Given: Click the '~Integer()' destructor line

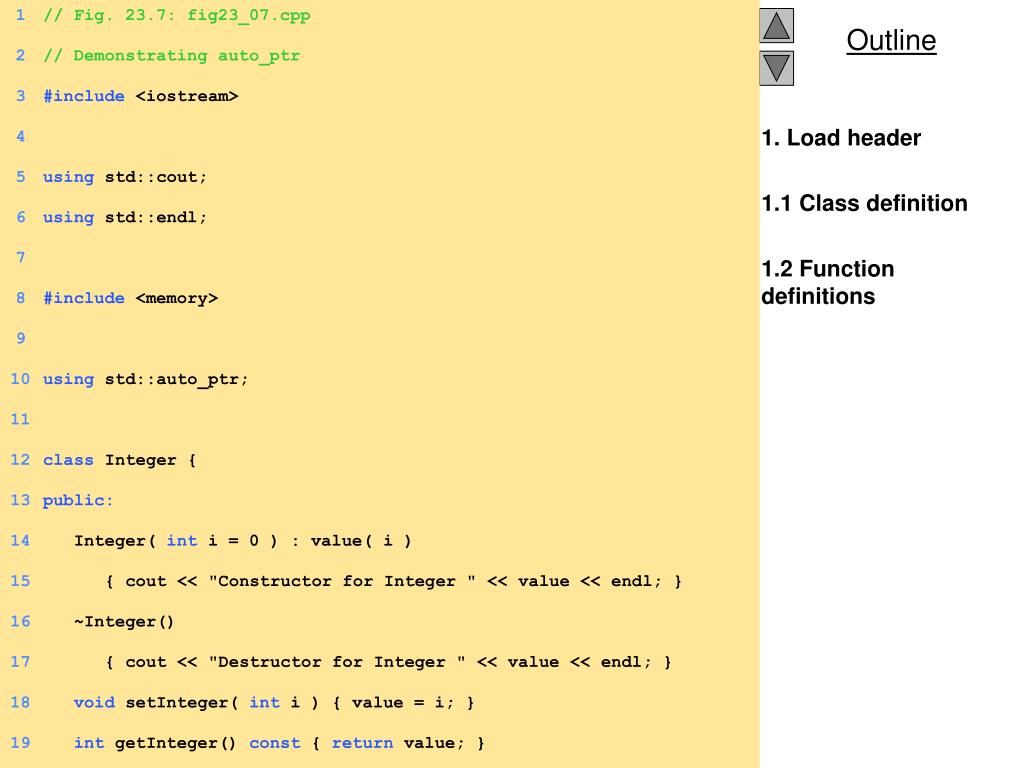Looking at the screenshot, I should coord(123,622).
